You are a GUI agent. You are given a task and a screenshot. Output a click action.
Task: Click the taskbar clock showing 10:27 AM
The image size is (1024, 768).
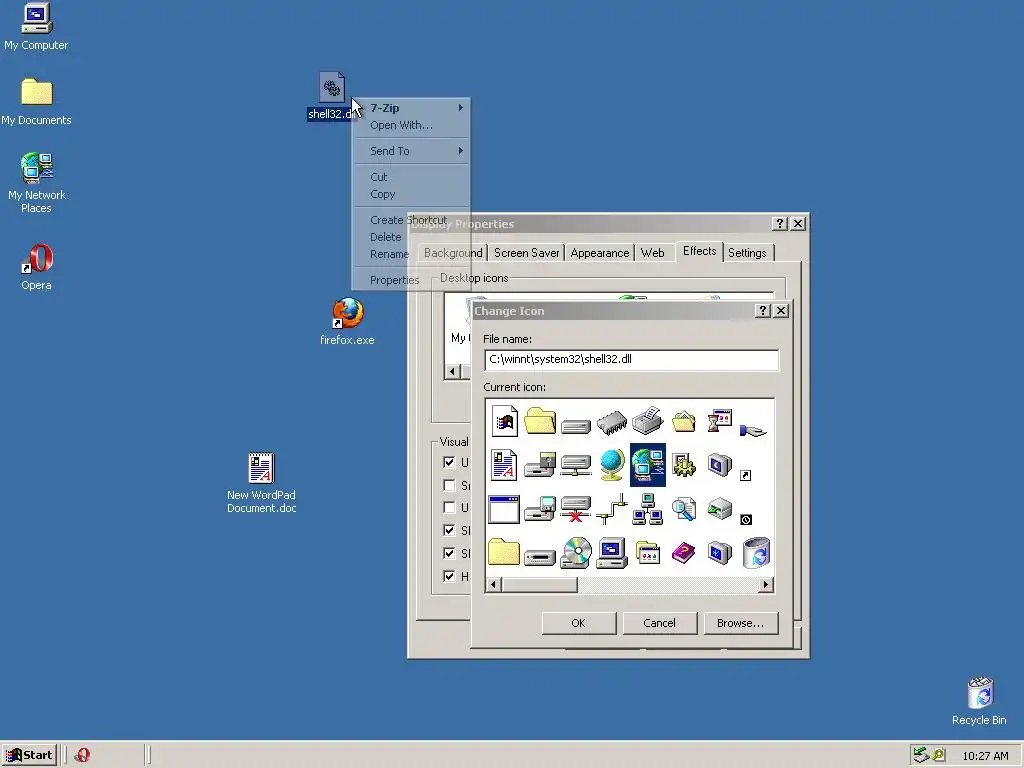pyautogui.click(x=985, y=756)
